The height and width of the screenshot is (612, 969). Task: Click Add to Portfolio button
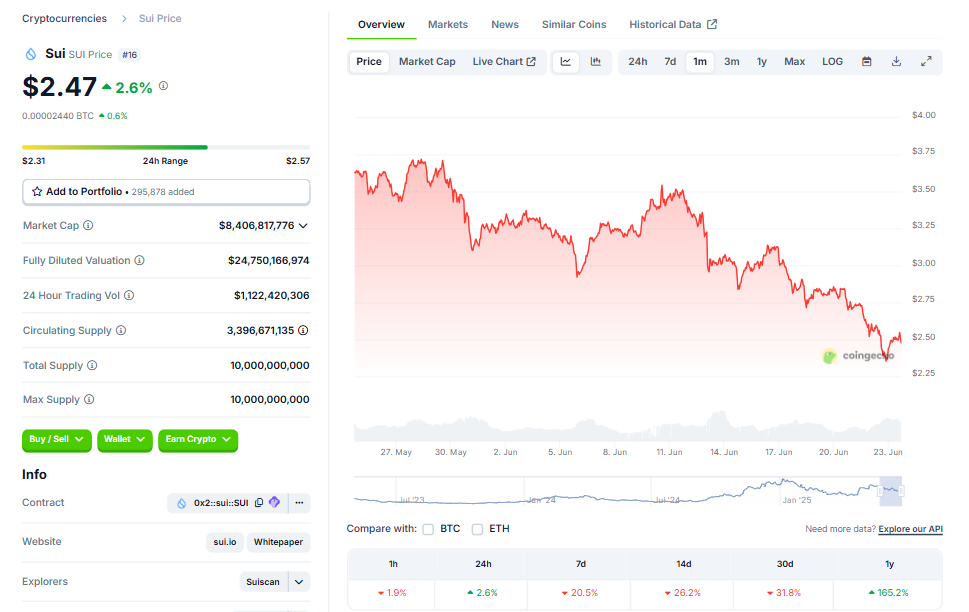point(166,192)
